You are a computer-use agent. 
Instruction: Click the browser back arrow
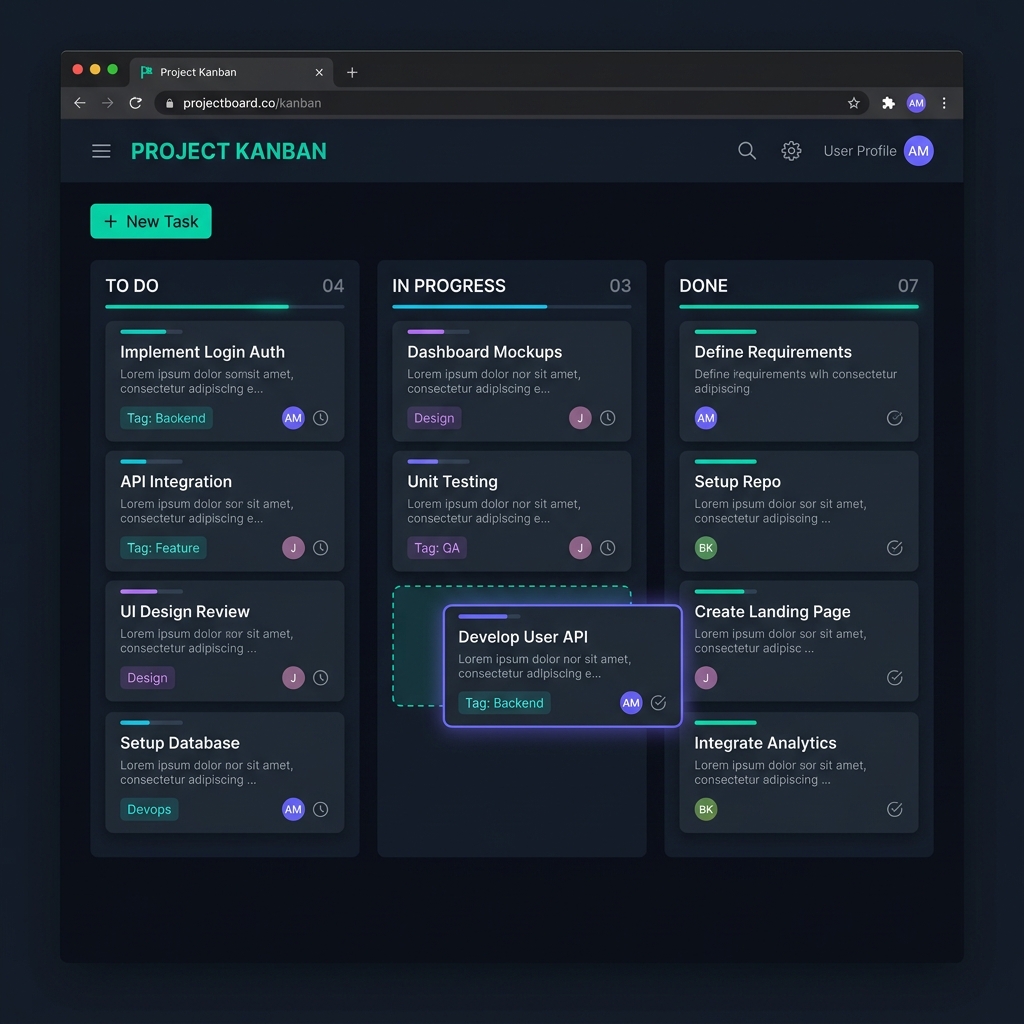[80, 103]
